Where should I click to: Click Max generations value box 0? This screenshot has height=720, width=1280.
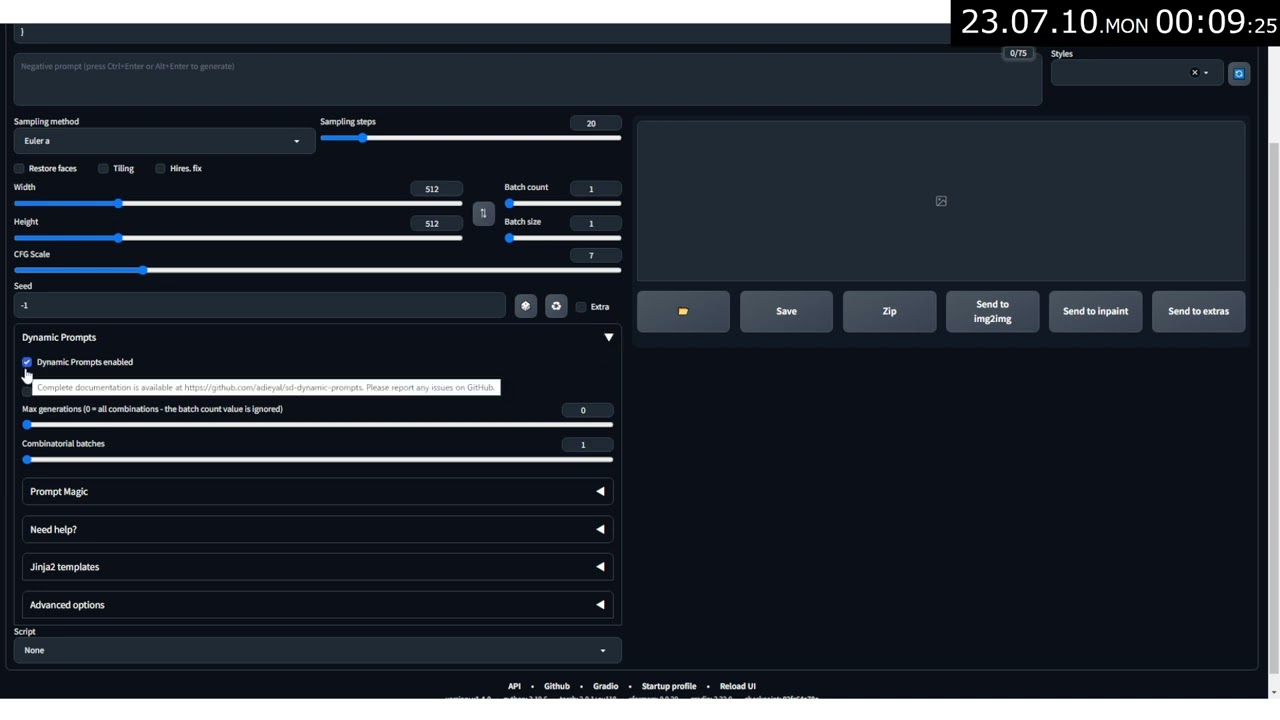pyautogui.click(x=588, y=410)
